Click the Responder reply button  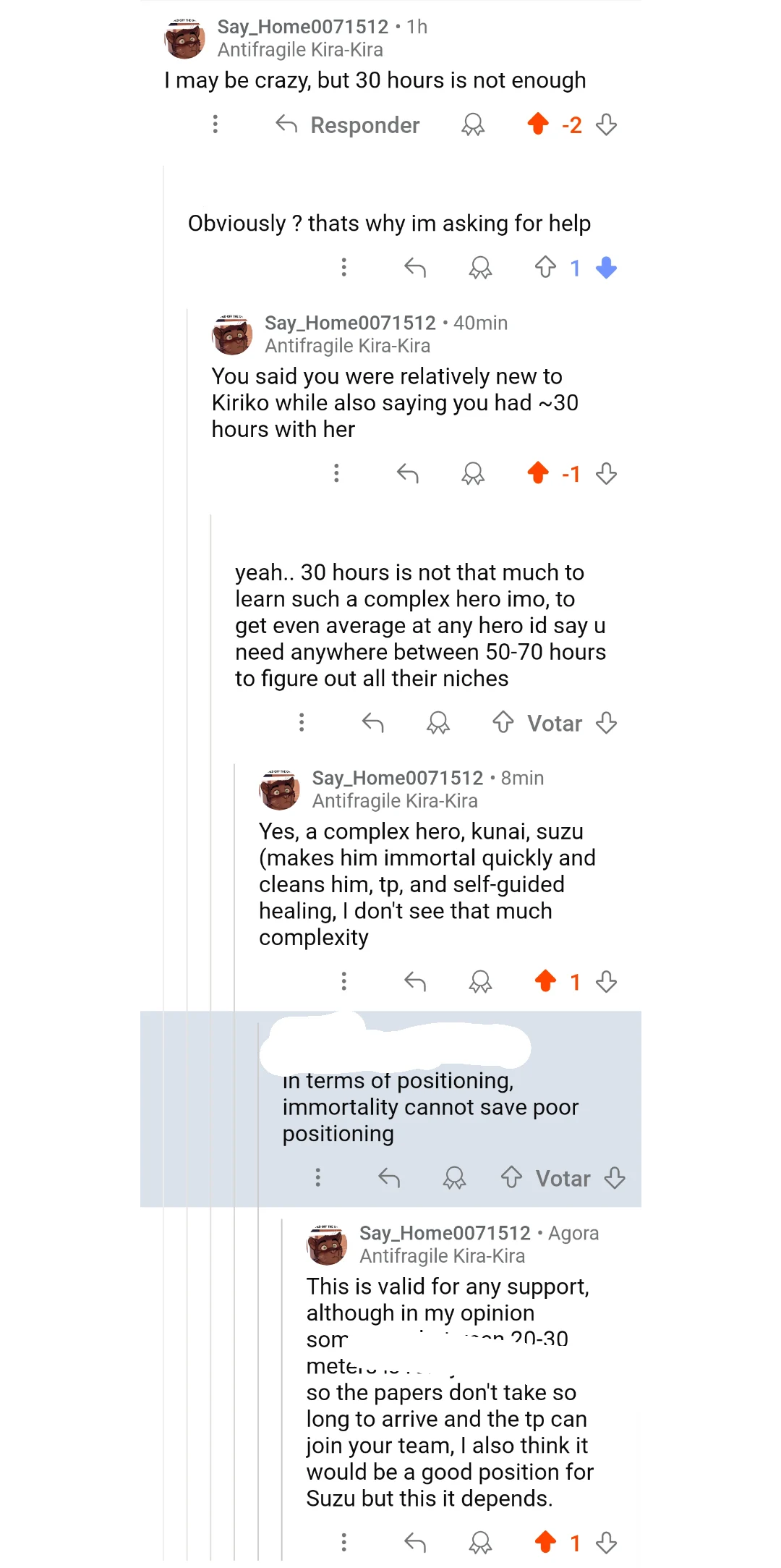click(x=347, y=125)
